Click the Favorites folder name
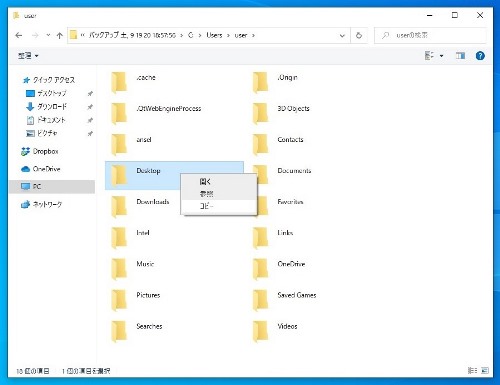 click(290, 202)
